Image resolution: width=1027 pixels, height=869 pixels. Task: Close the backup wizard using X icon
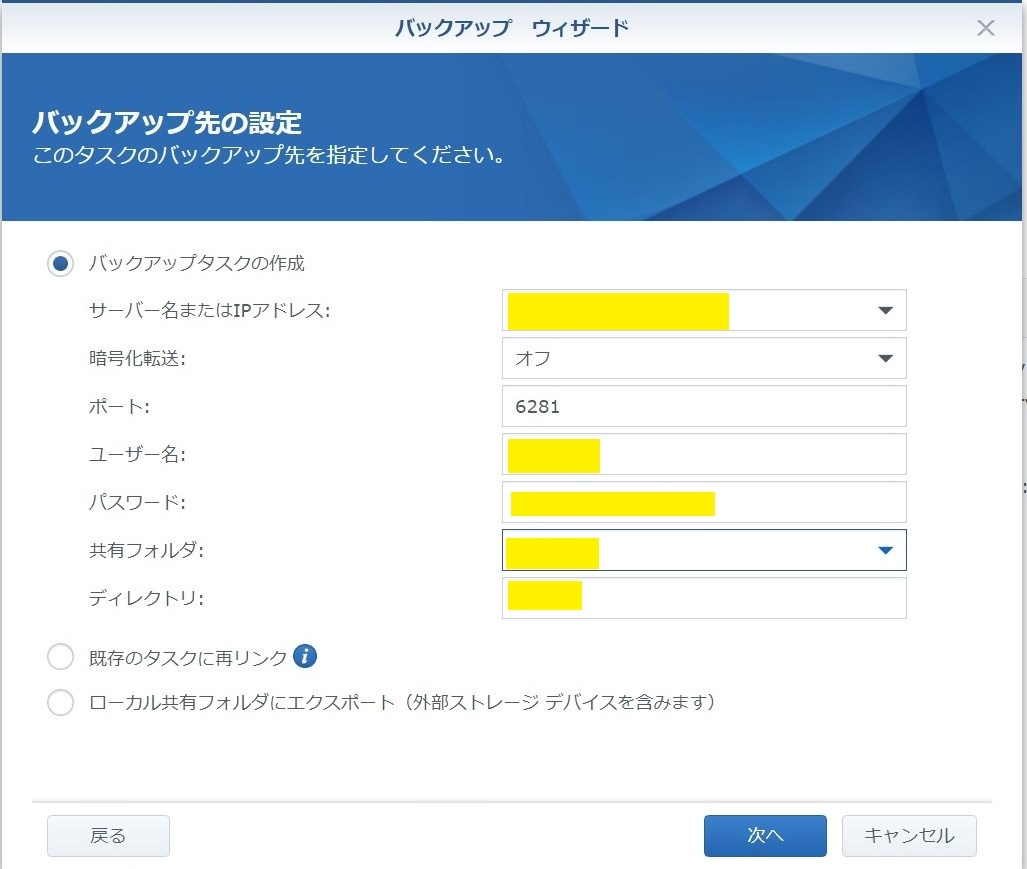click(985, 28)
